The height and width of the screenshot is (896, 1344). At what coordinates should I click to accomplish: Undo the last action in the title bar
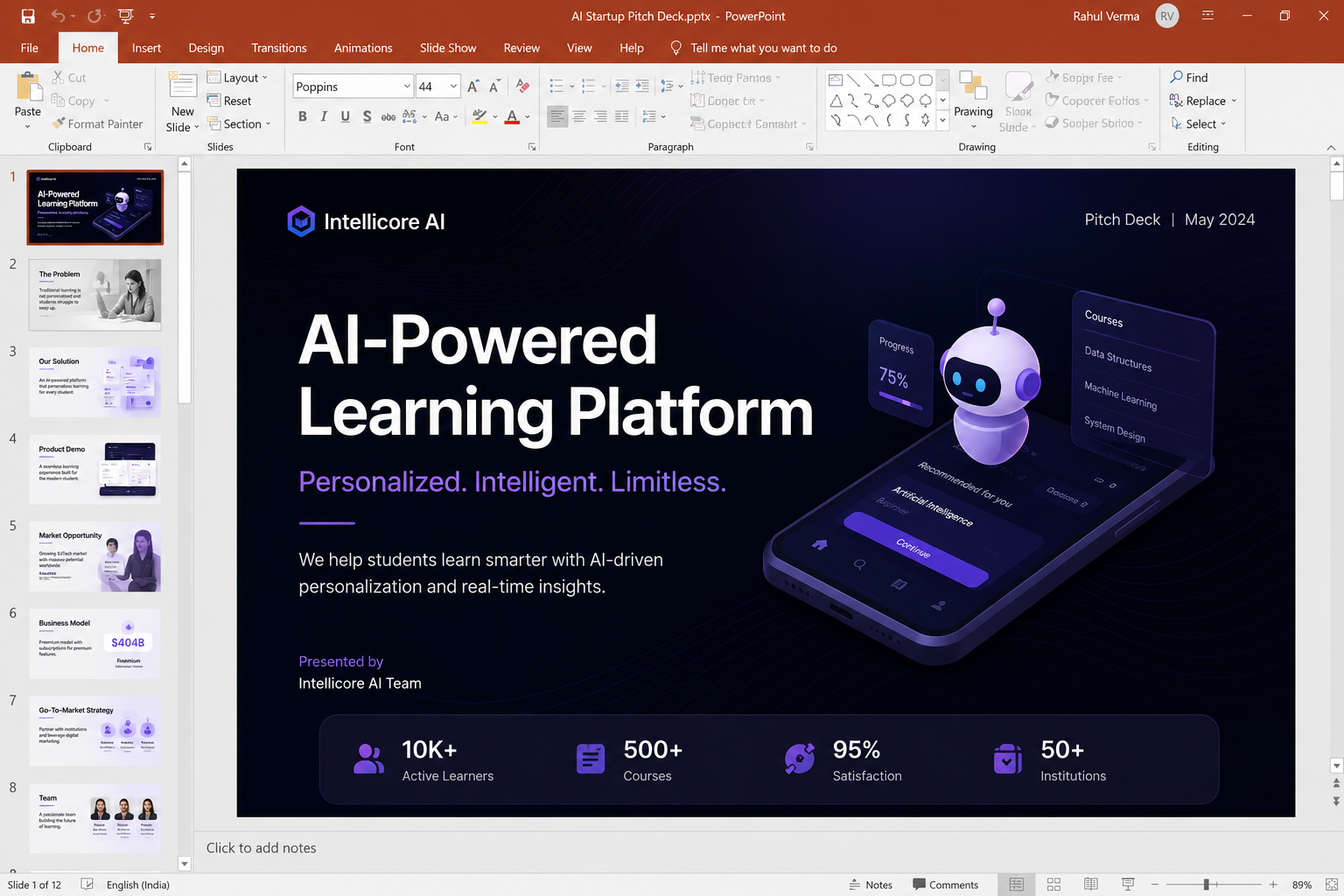pos(58,16)
